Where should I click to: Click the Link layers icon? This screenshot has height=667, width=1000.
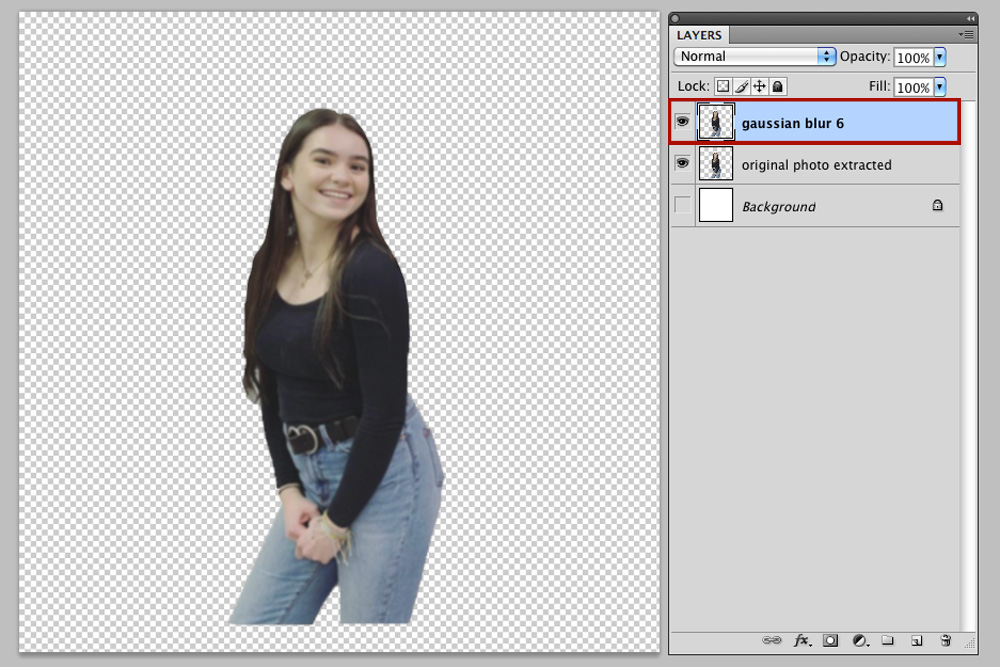pyautogui.click(x=771, y=640)
